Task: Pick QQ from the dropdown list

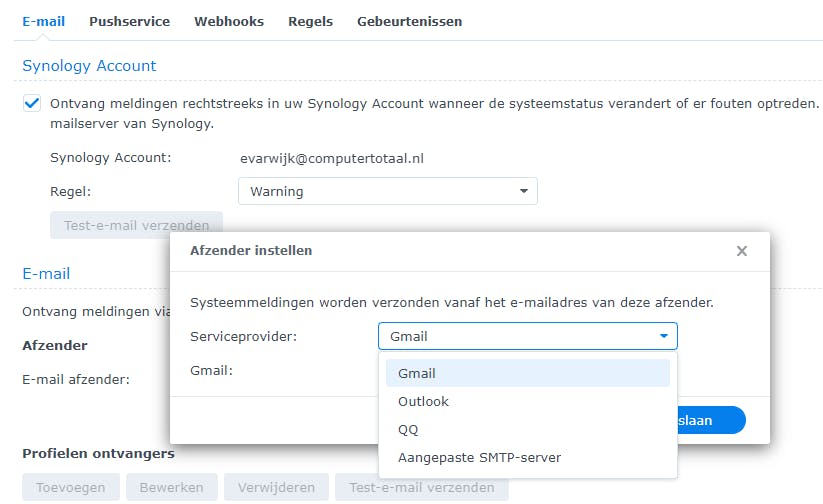Action: coord(408,429)
